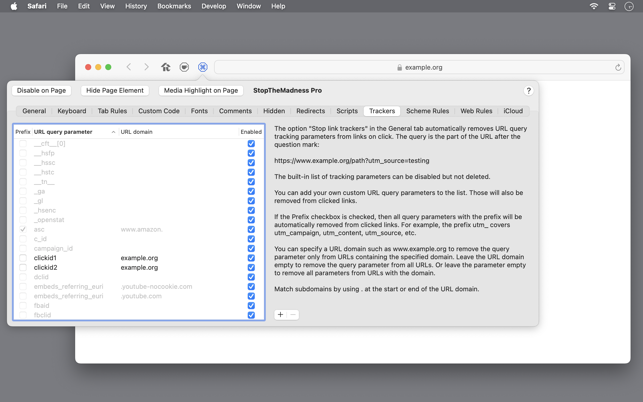
Task: Disable the dclid tracker checkbox
Action: (x=251, y=277)
